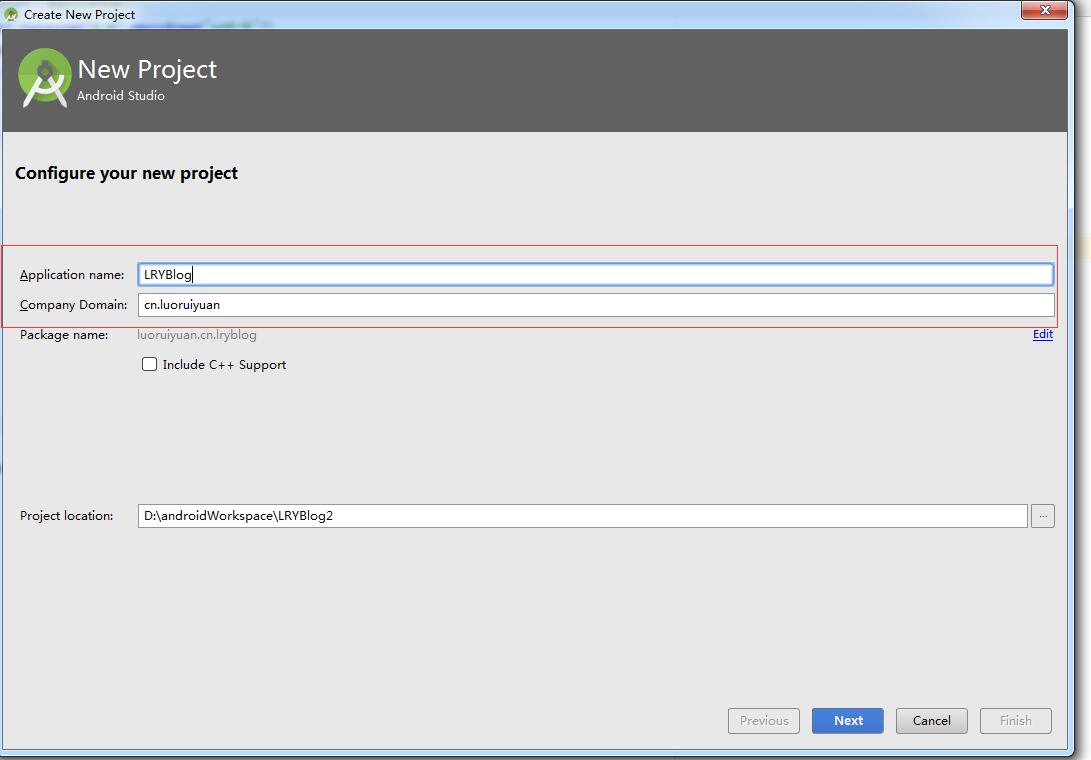
Task: Click the Android Studio logo icon
Action: click(x=45, y=78)
